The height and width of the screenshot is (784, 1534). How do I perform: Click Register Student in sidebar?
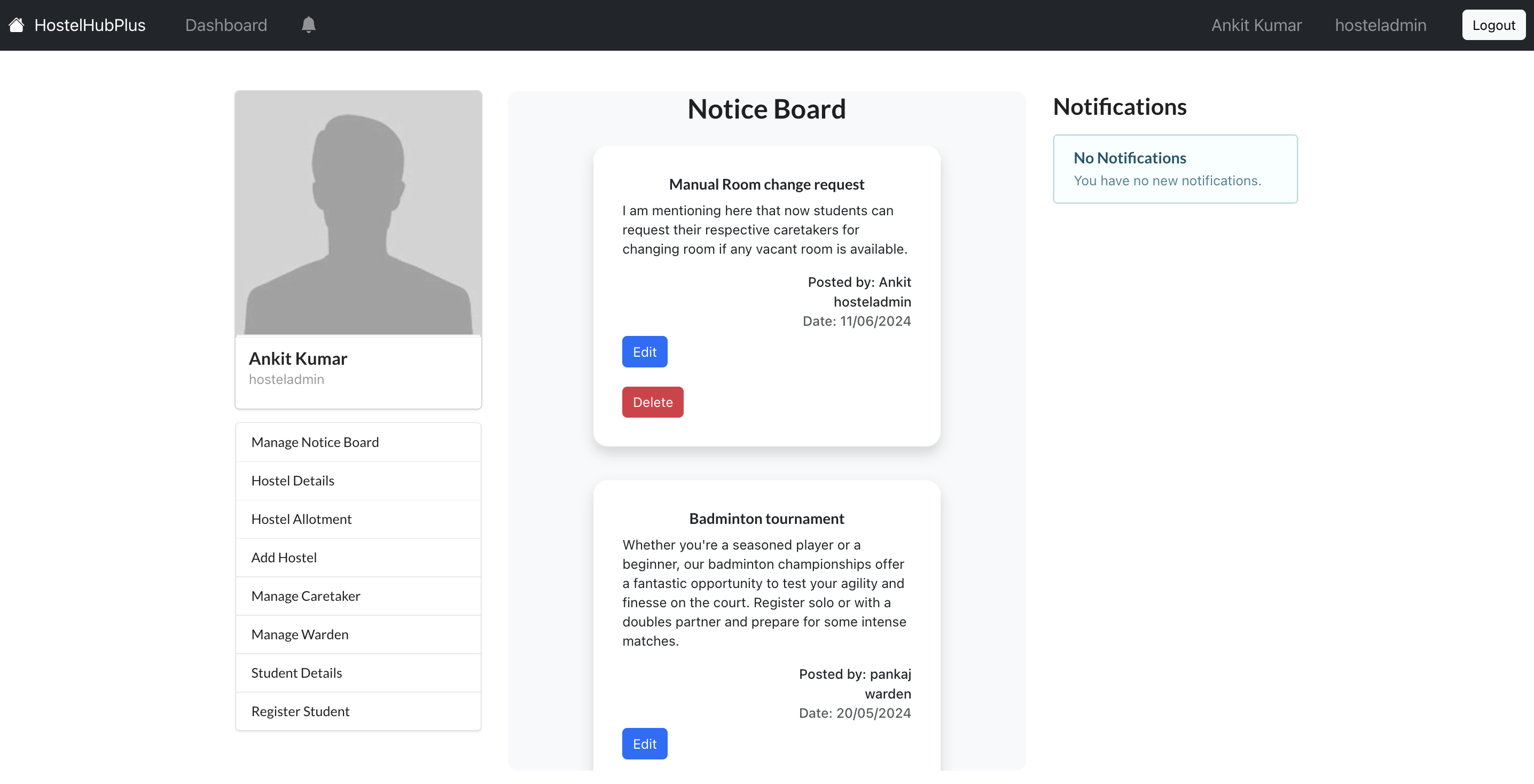click(300, 711)
